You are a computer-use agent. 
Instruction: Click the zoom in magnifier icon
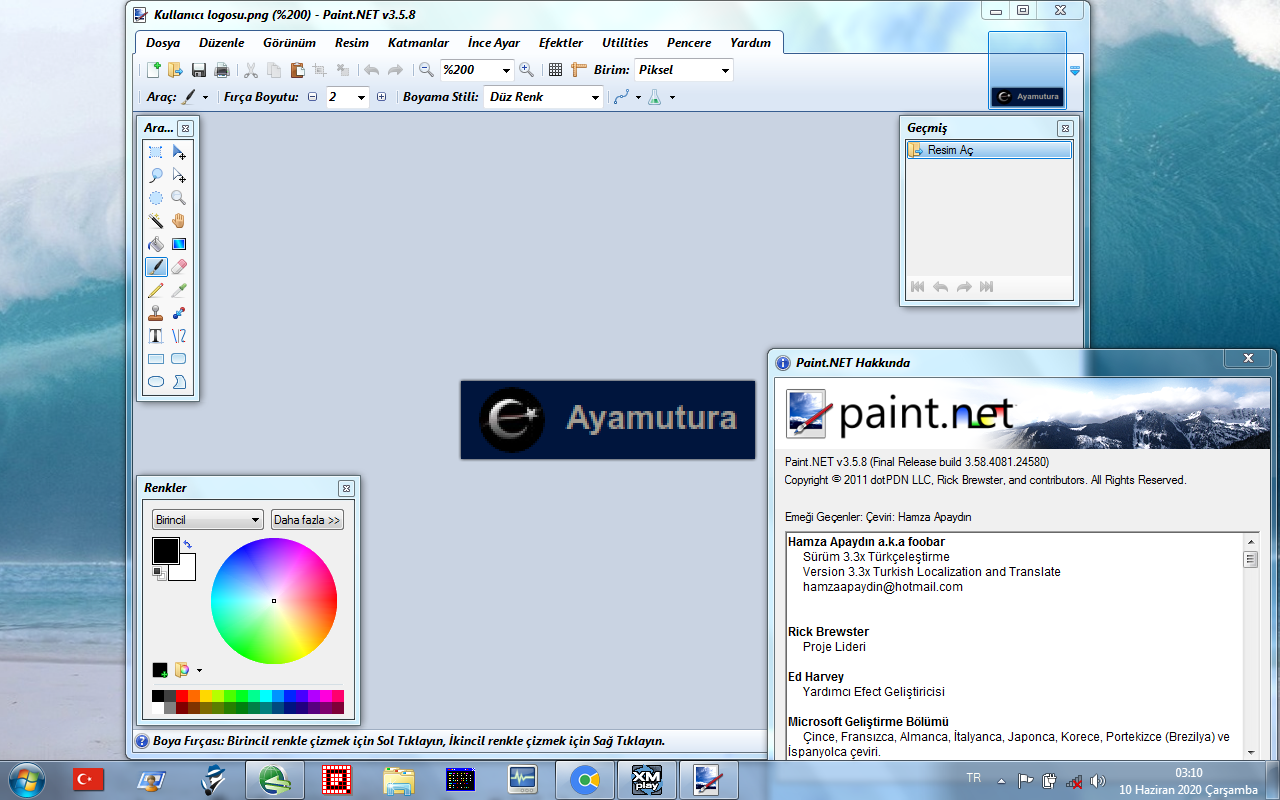pyautogui.click(x=526, y=70)
